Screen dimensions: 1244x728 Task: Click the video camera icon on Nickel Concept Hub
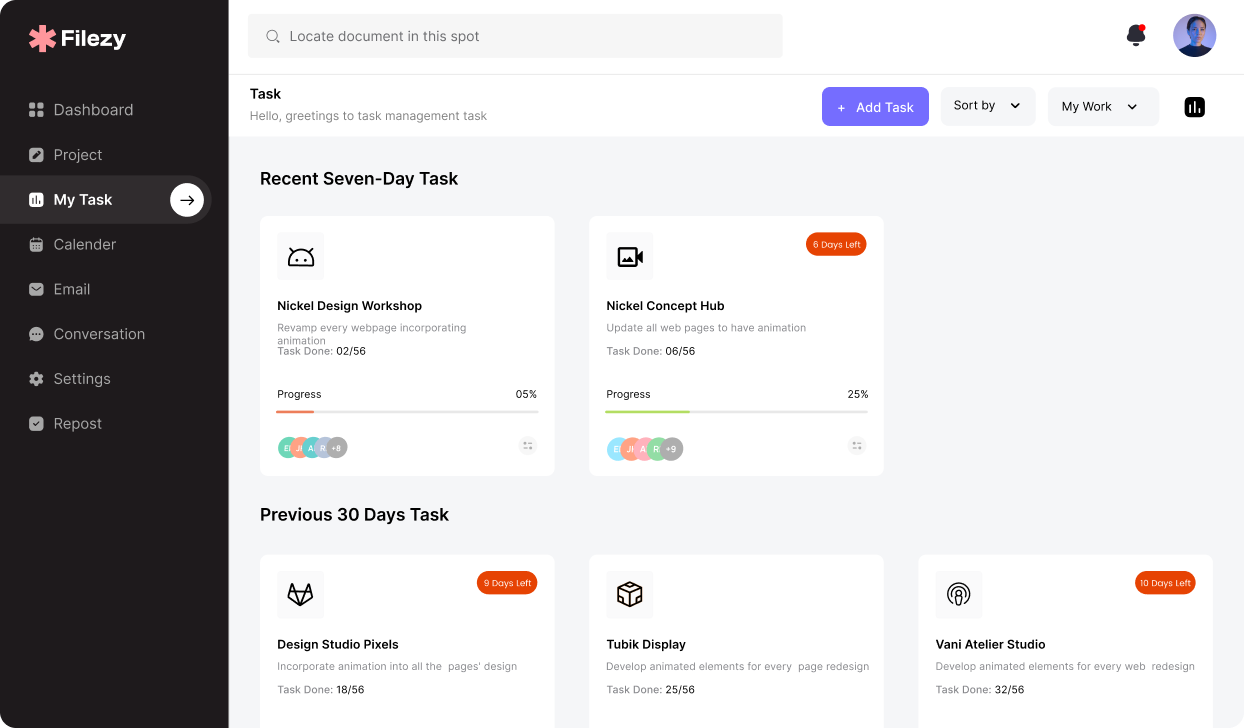[630, 257]
